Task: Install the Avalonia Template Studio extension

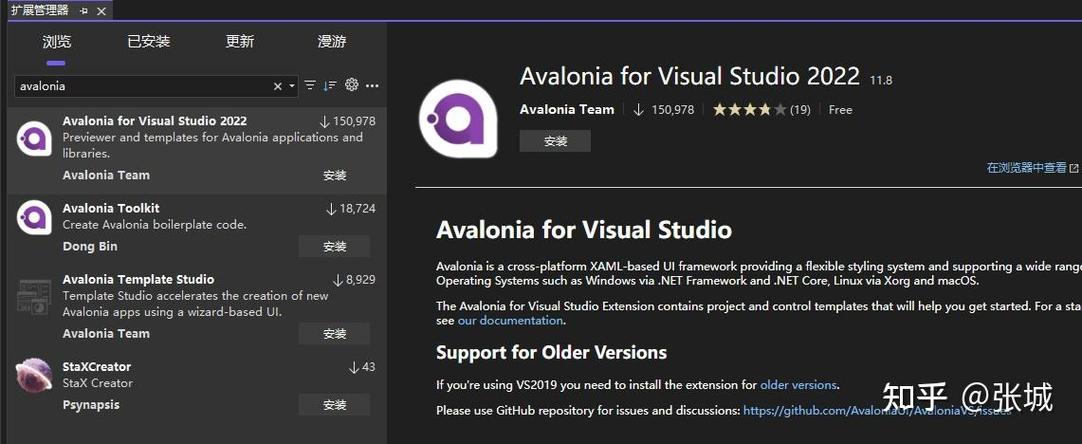Action: [335, 334]
